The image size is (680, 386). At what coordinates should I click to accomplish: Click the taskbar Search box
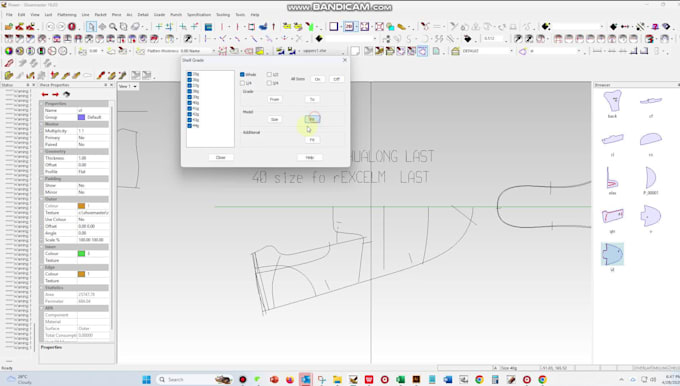[x=193, y=379]
